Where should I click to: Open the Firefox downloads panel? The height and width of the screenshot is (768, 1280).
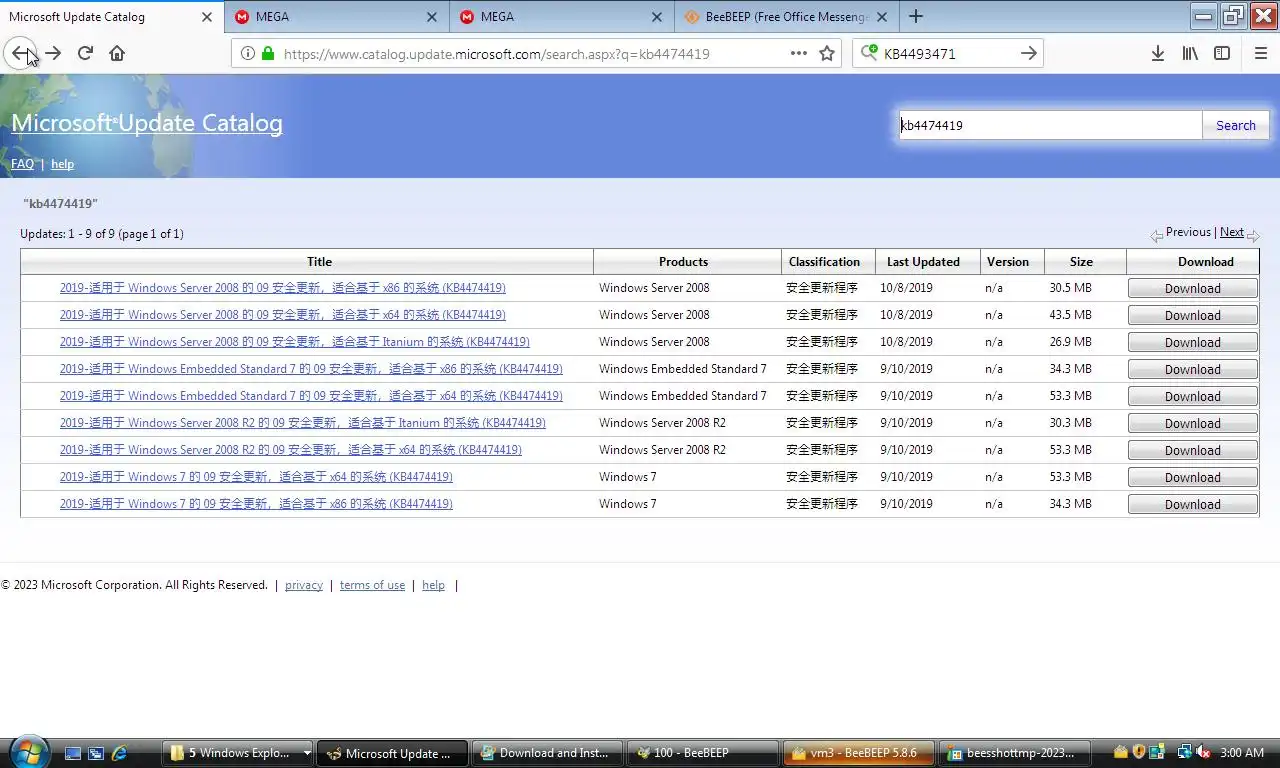pyautogui.click(x=1157, y=53)
